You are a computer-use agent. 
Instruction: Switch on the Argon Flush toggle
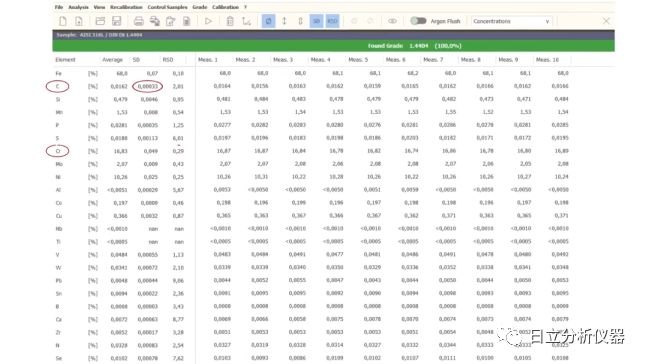418,21
